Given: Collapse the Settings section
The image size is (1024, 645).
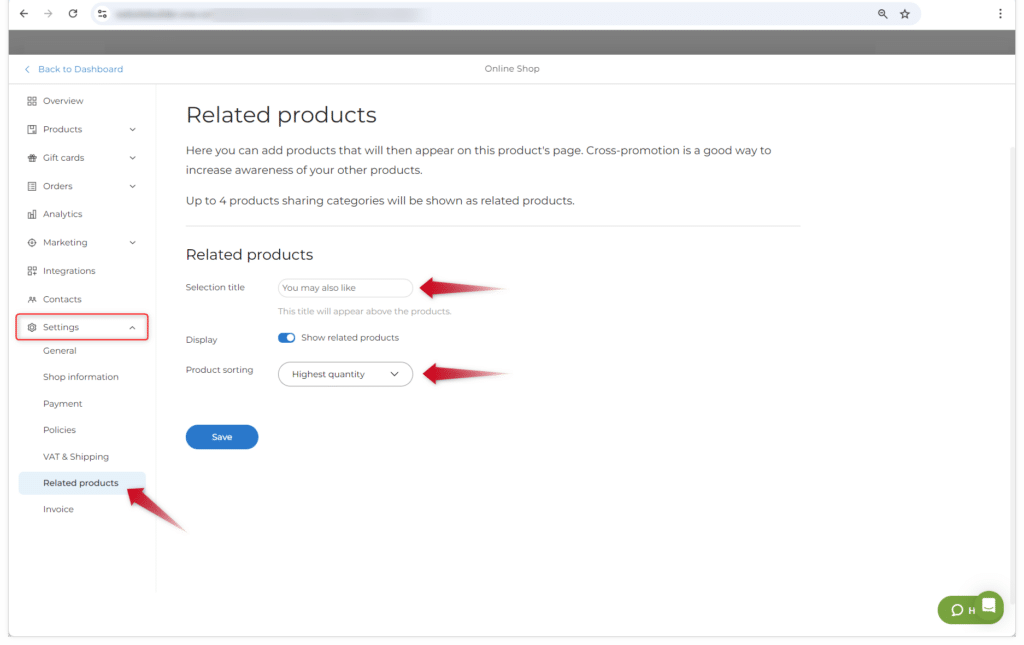Looking at the screenshot, I should coord(132,328).
